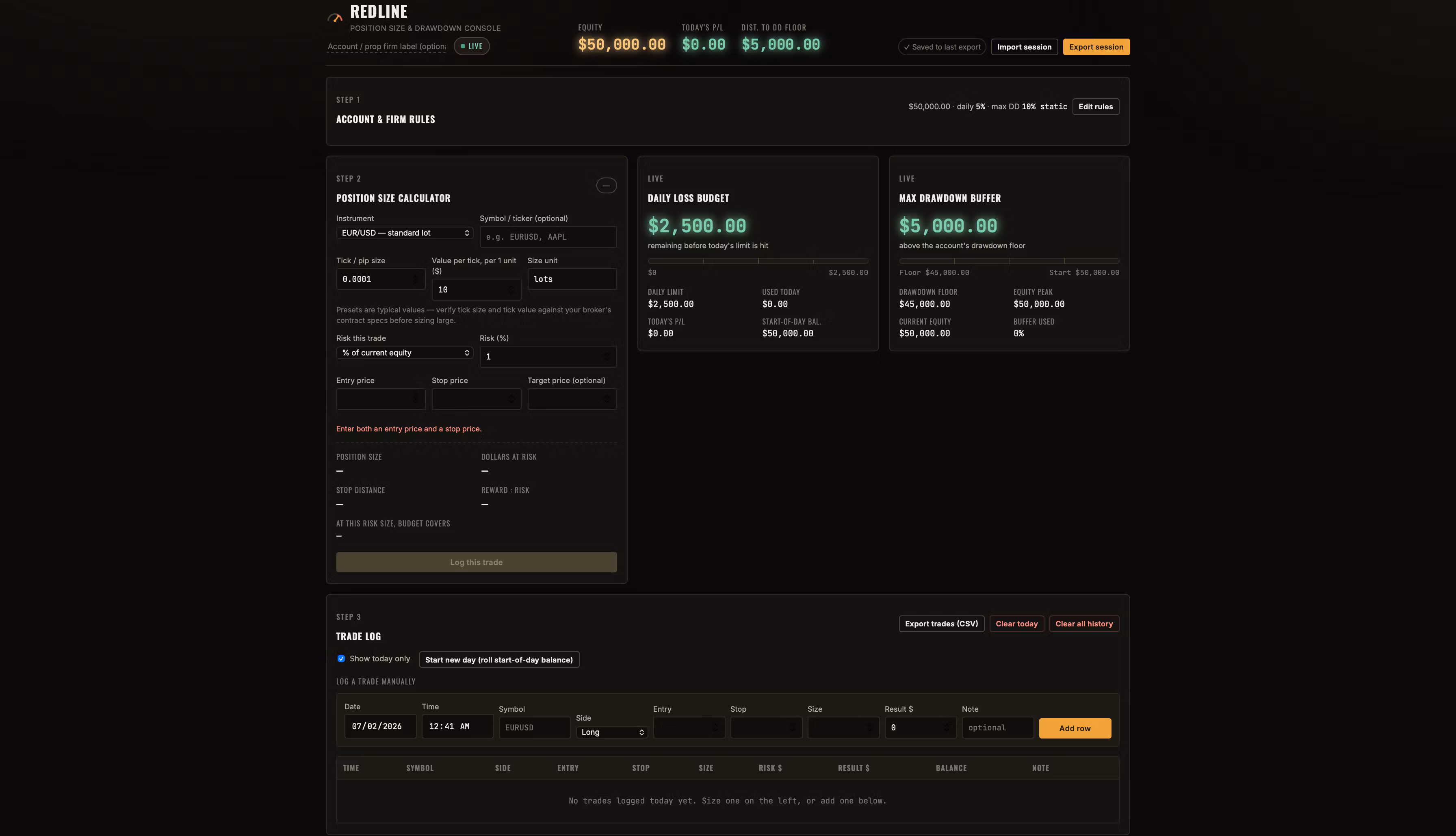Click the Daily Loss Budget progress bar
This screenshot has width=1456, height=836.
[758, 261]
